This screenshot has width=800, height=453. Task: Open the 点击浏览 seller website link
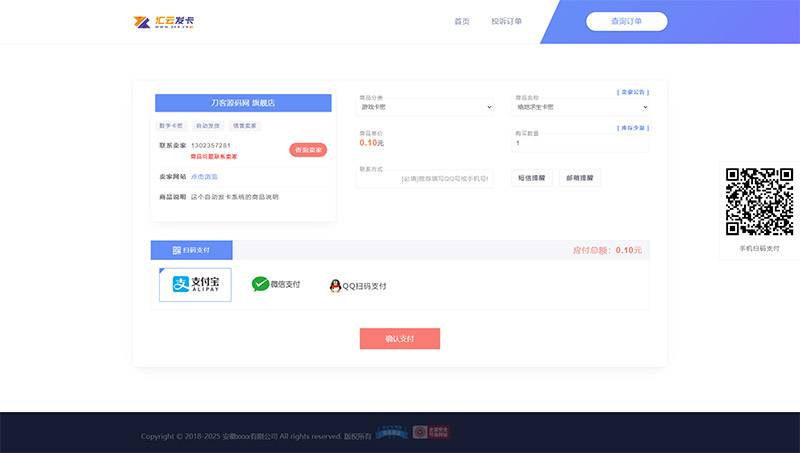[x=204, y=177]
